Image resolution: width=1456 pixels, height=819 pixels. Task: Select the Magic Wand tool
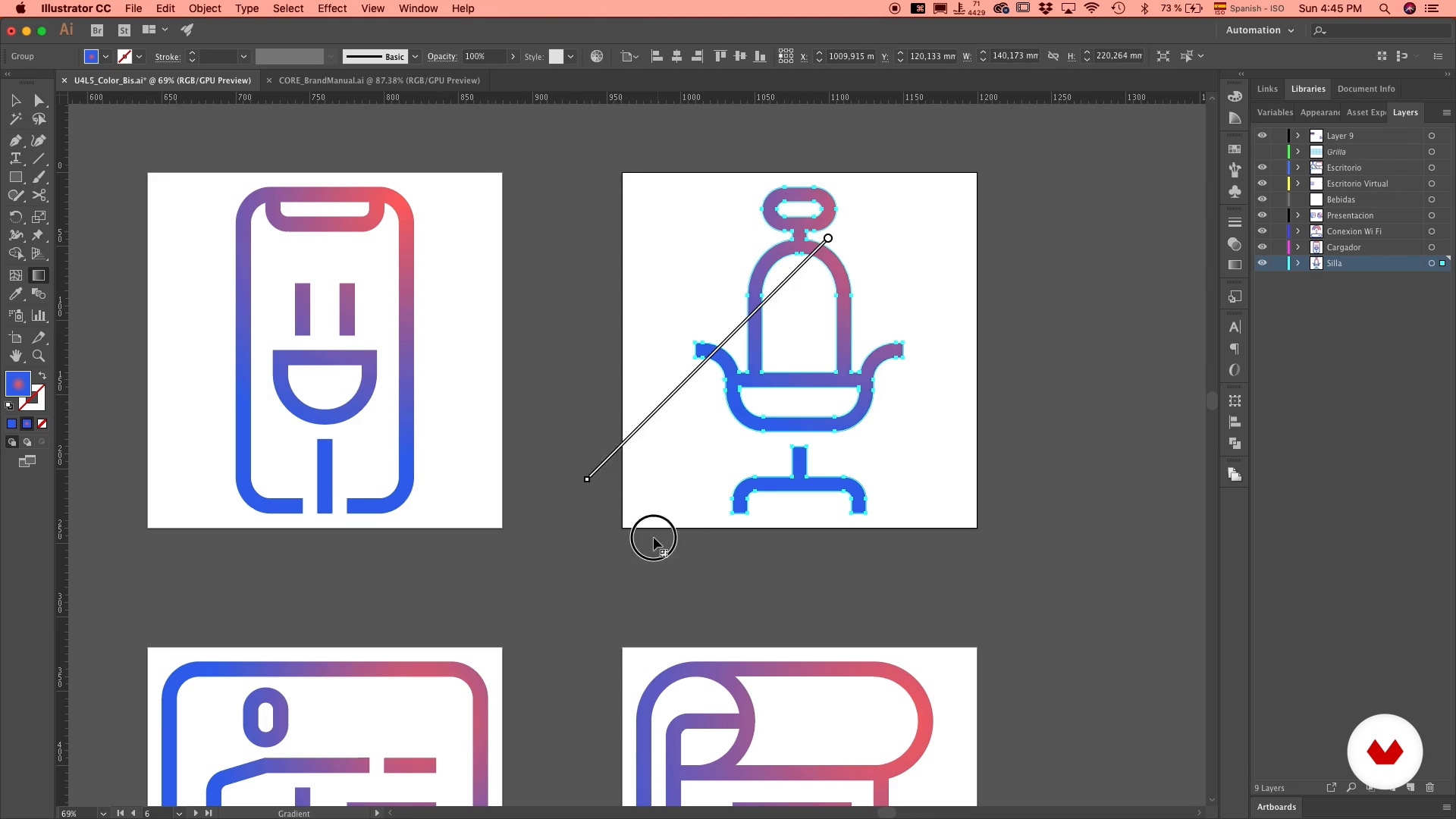click(15, 119)
